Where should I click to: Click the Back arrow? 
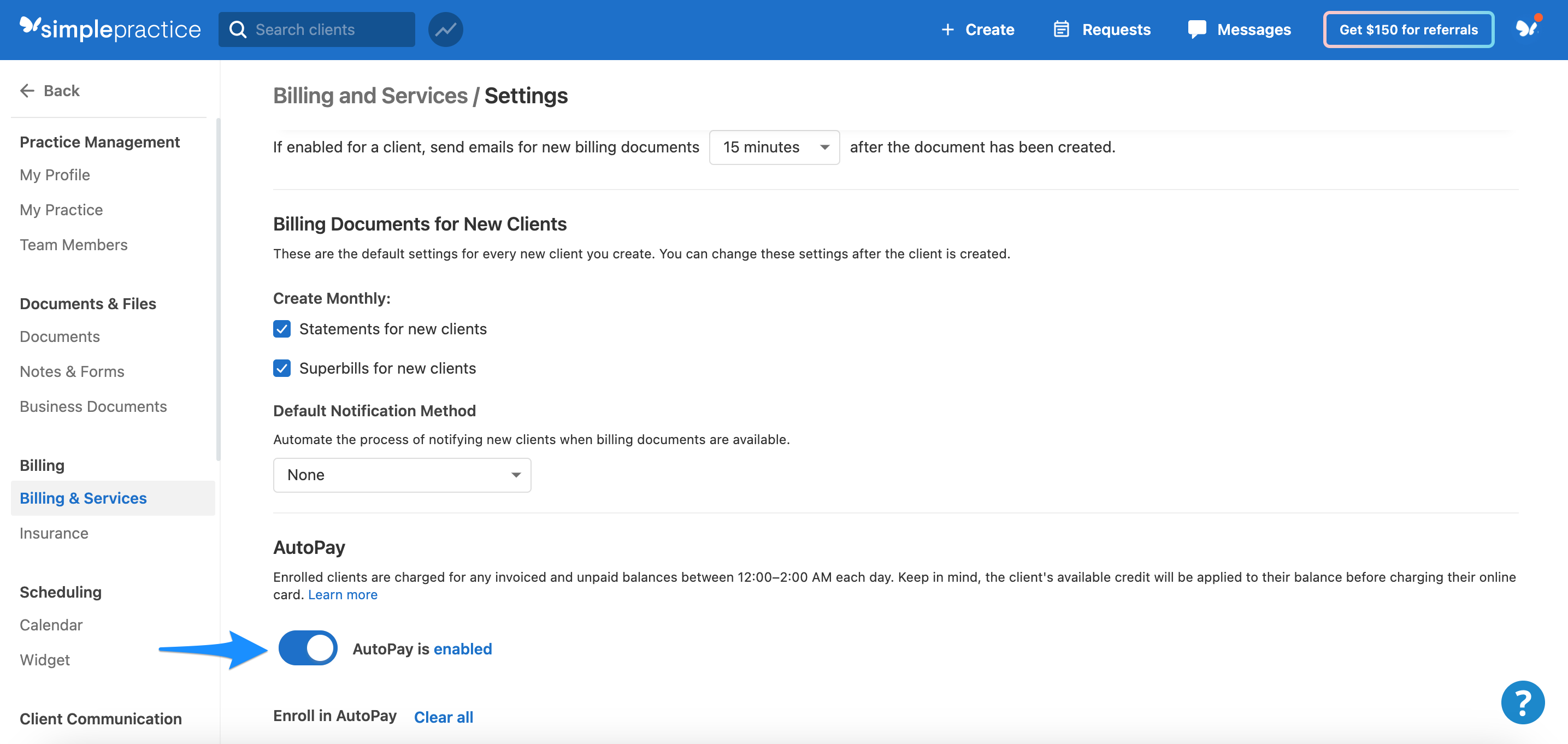(x=27, y=91)
